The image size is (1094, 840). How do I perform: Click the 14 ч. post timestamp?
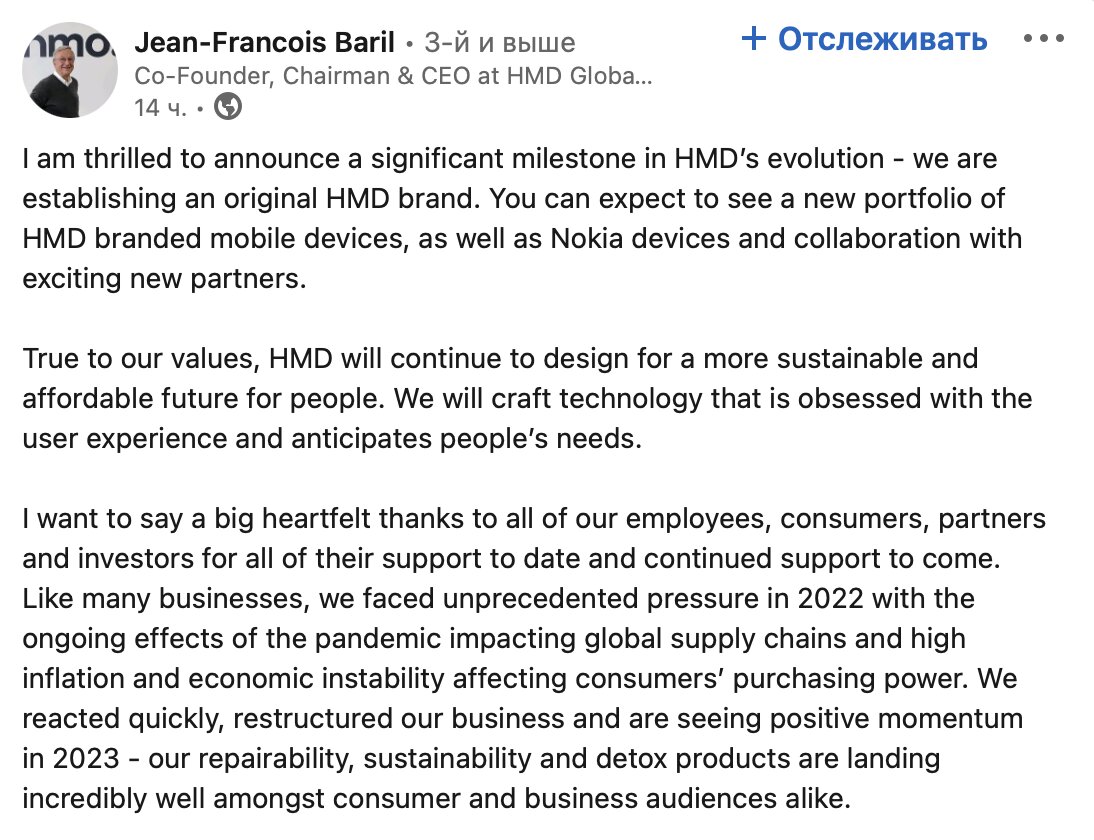[x=160, y=107]
